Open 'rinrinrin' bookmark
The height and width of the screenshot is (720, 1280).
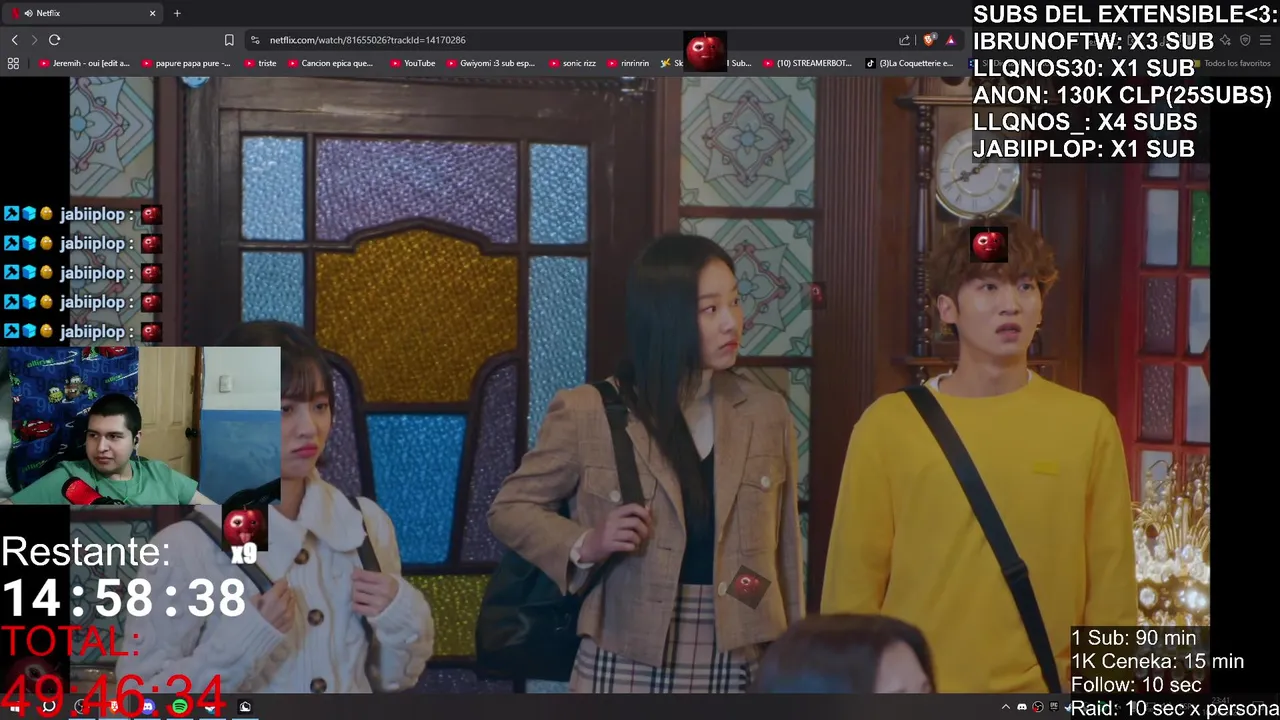click(627, 63)
